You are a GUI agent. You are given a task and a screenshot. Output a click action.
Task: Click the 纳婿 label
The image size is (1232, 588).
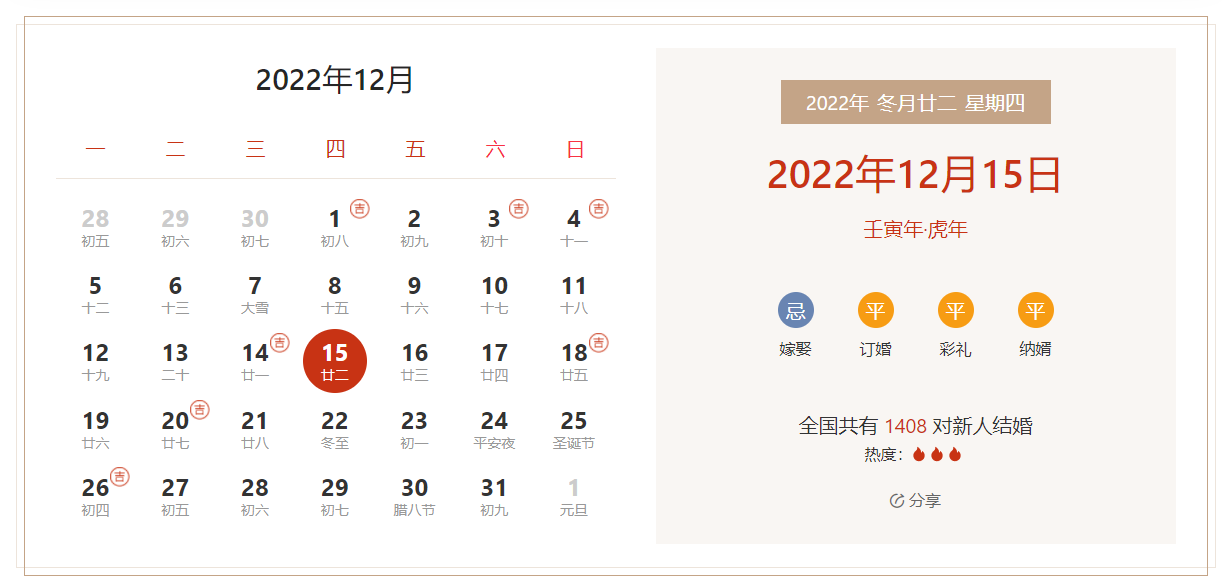1036,349
